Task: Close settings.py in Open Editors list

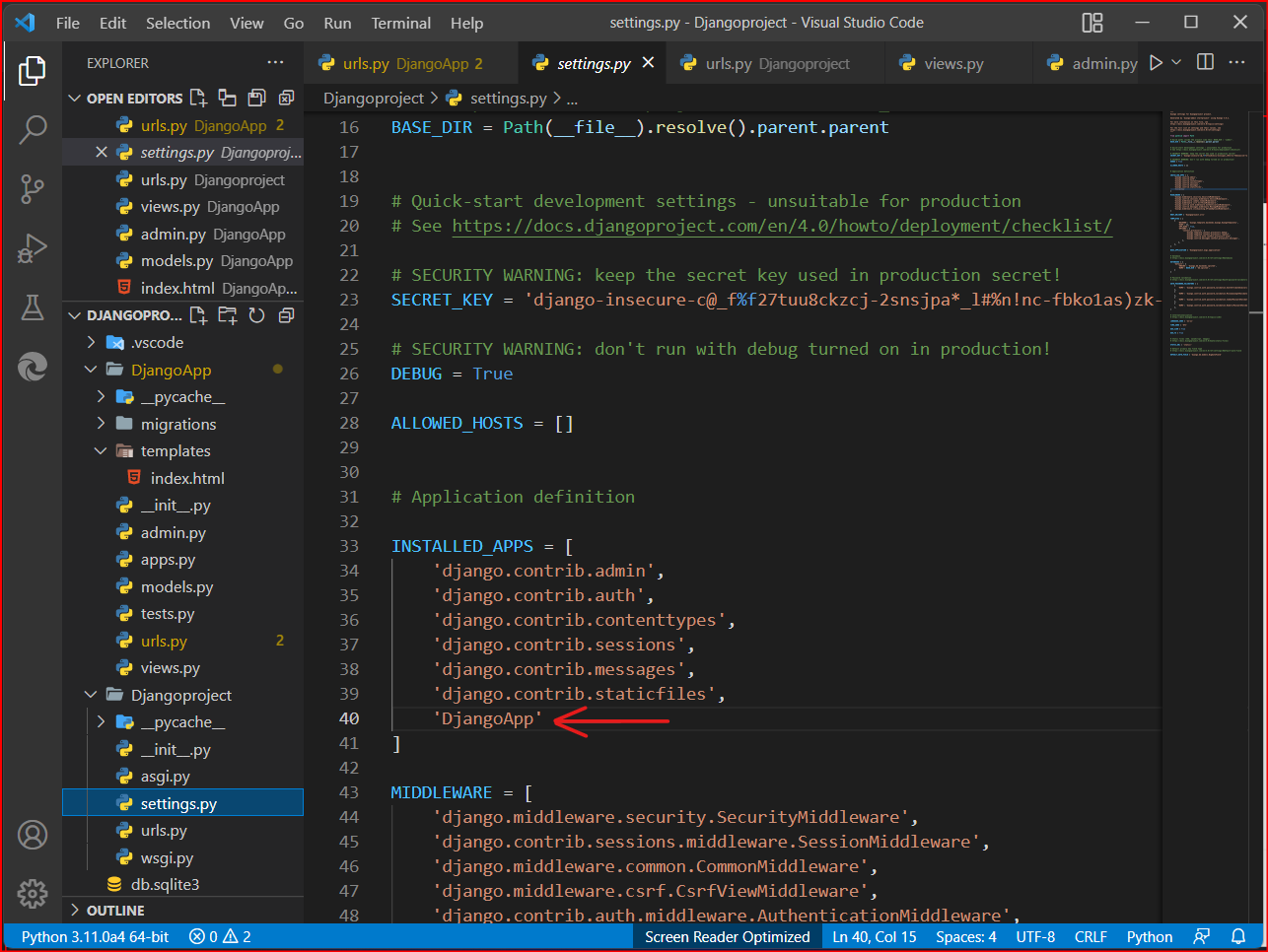Action: click(x=102, y=152)
